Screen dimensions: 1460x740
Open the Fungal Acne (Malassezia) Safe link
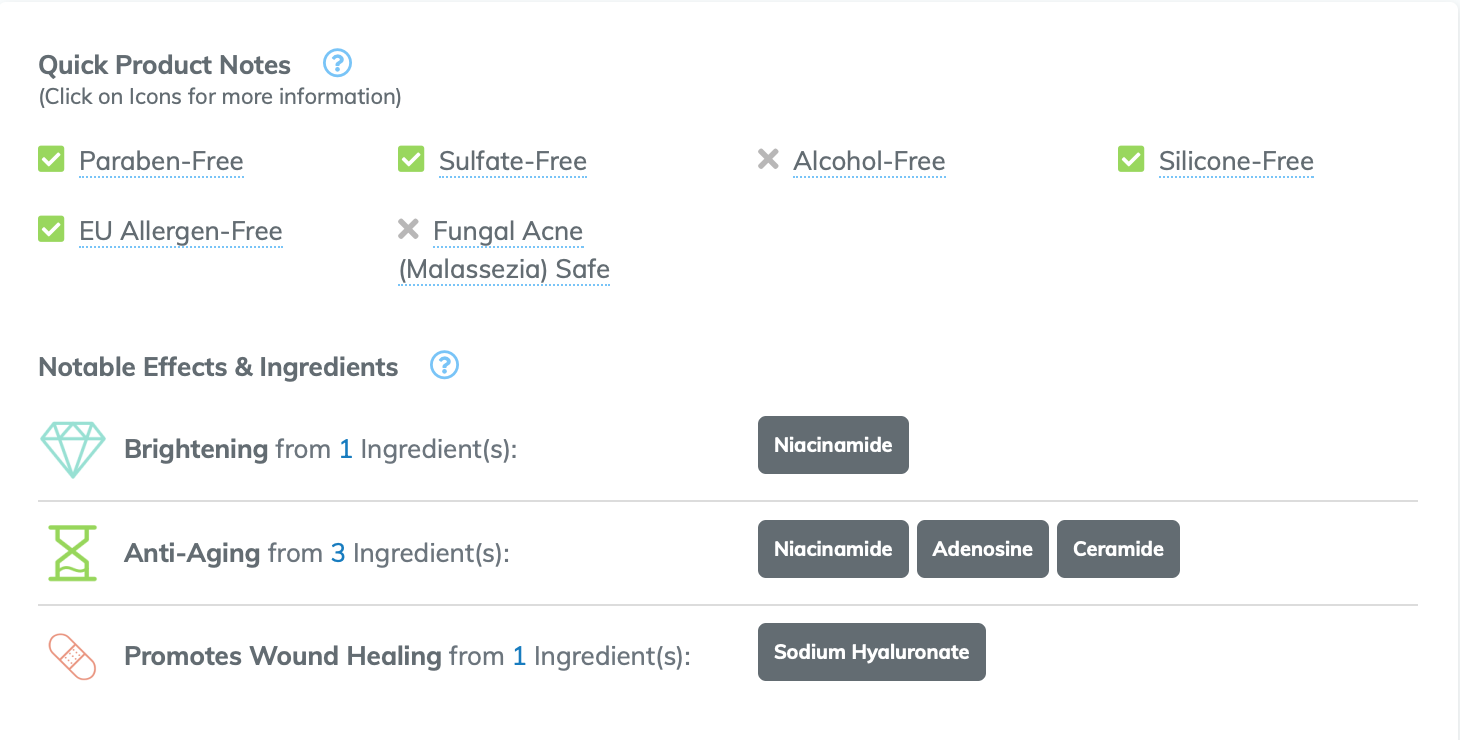tap(507, 250)
